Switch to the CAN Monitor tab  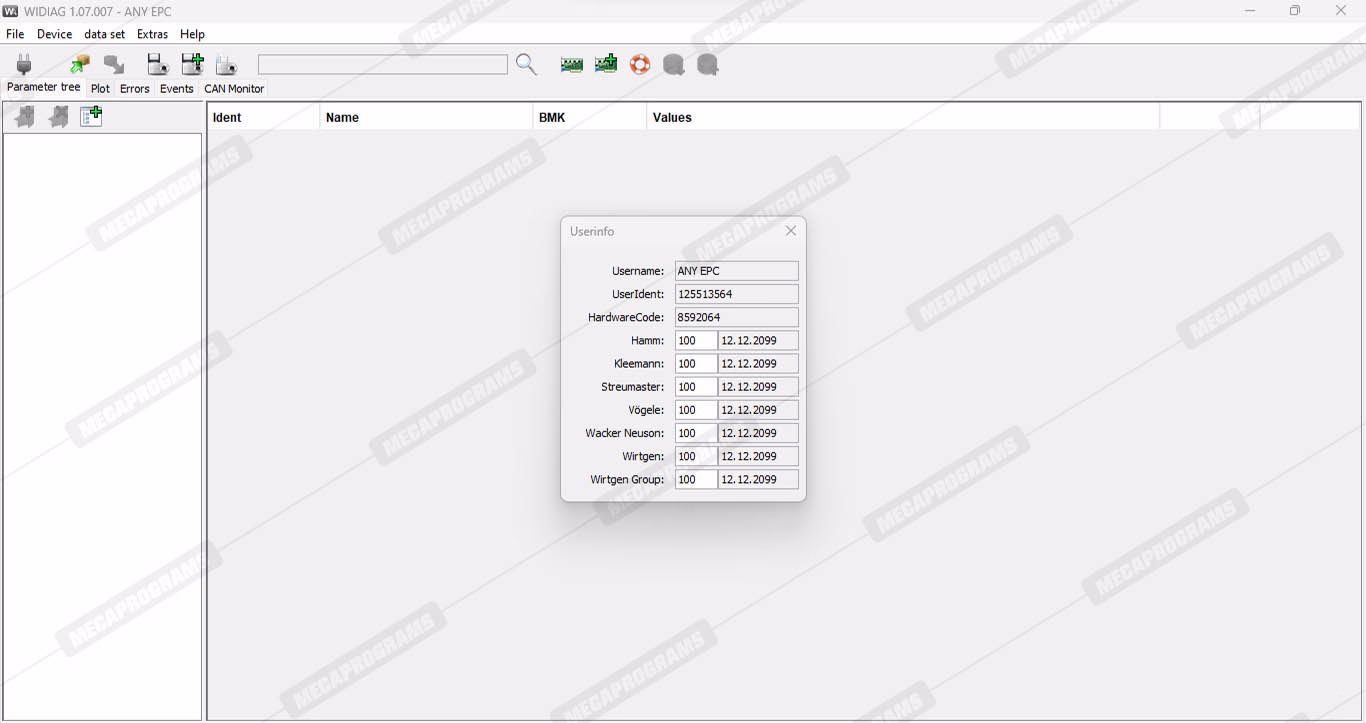[234, 89]
